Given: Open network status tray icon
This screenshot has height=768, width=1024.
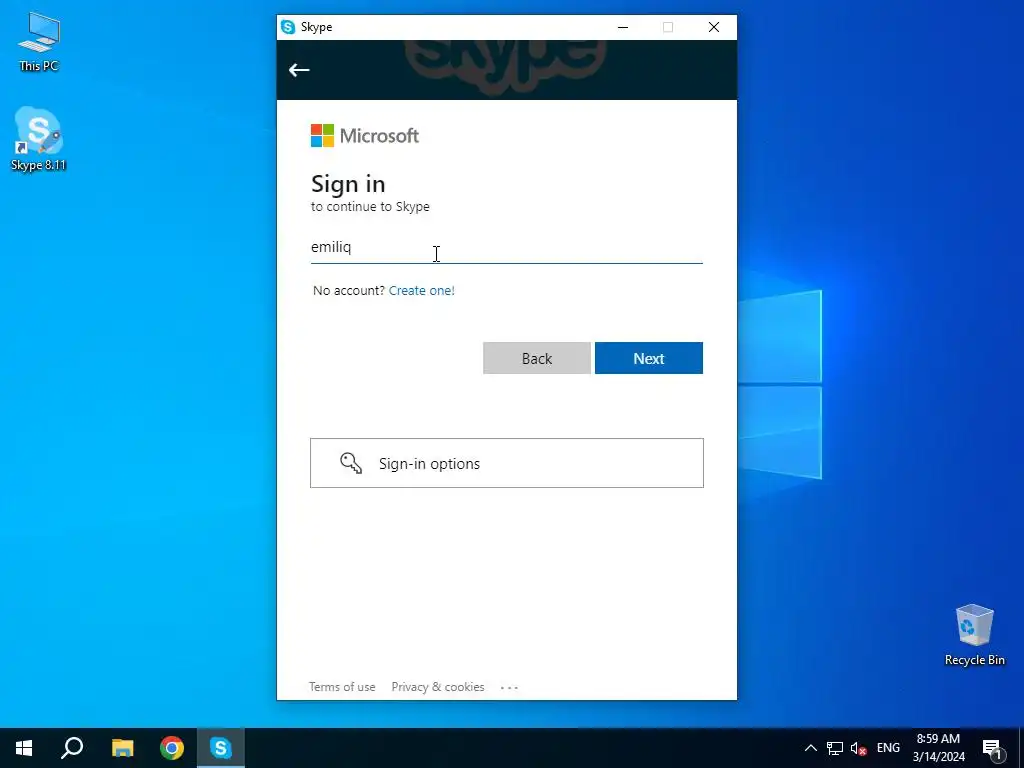Looking at the screenshot, I should point(835,748).
